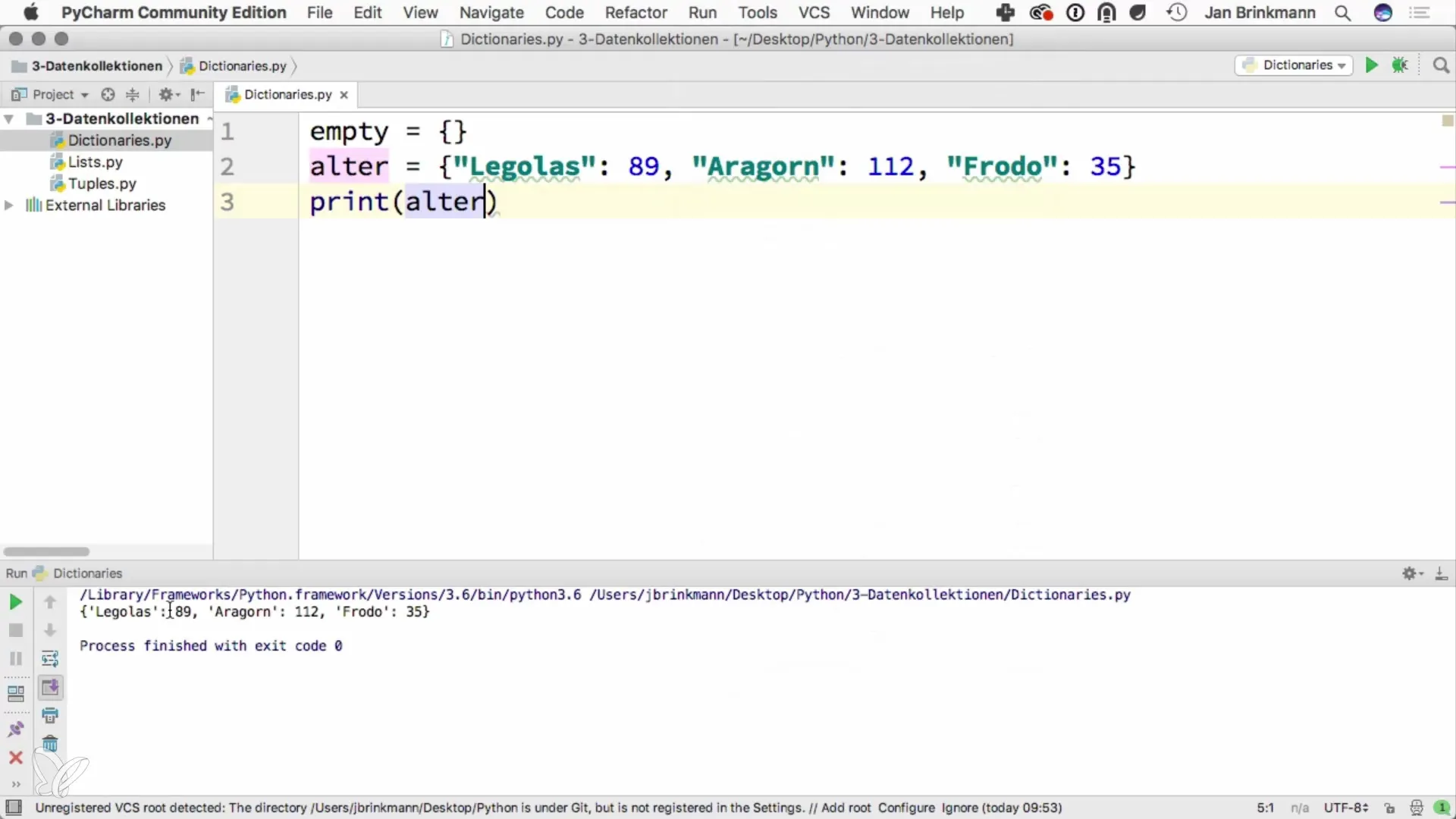
Task: Close the Run tab with red X
Action: (15, 758)
